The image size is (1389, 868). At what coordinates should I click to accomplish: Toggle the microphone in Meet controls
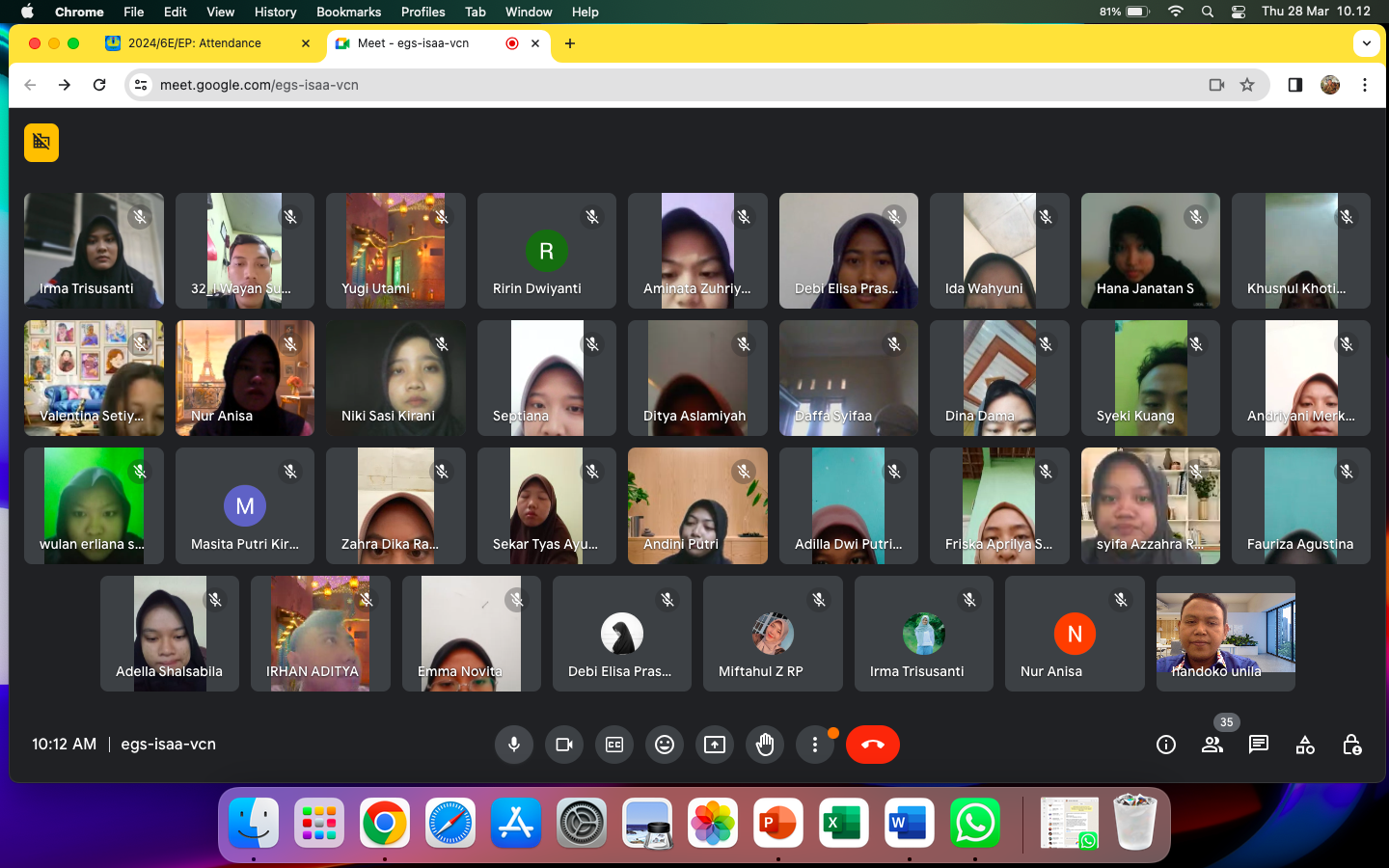tap(514, 745)
